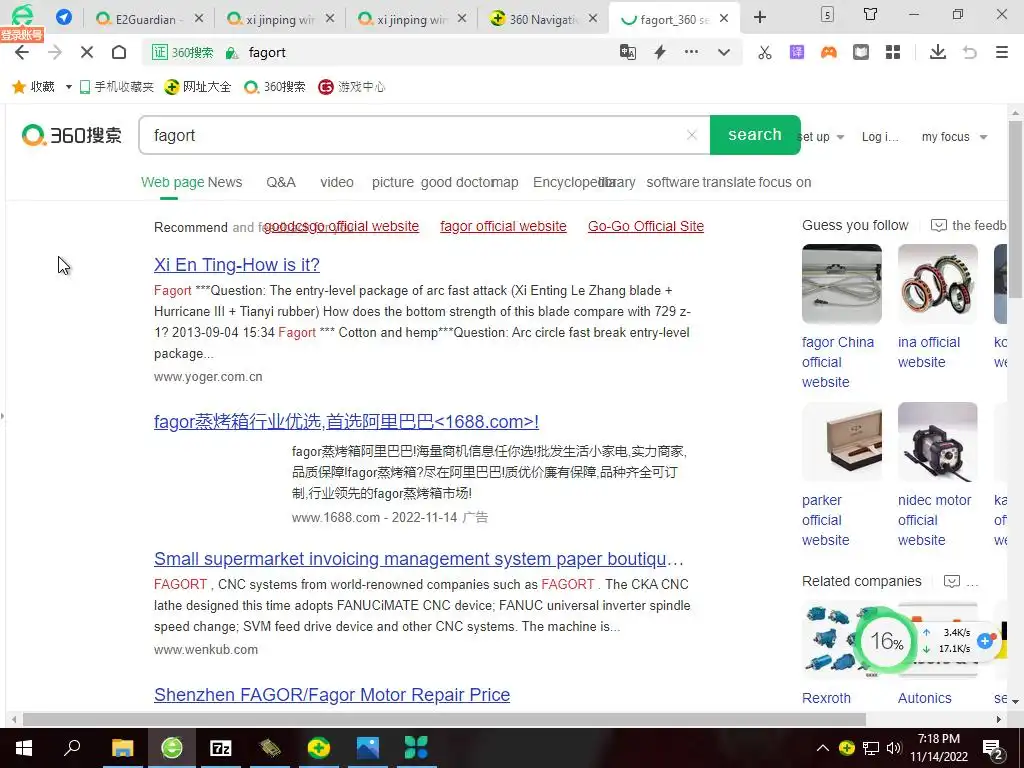Click the Log in link
1024x768 pixels.
[x=880, y=136]
